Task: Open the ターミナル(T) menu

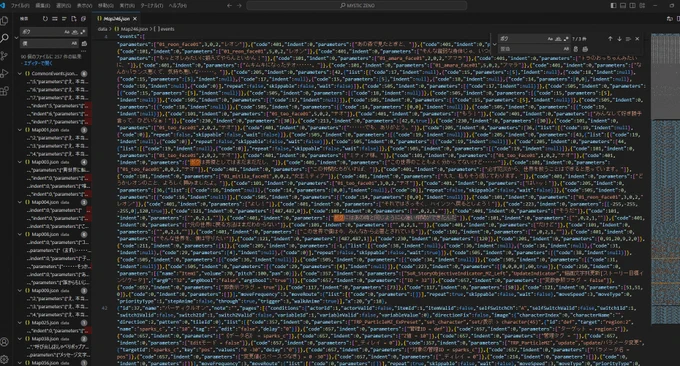Action: [x=152, y=6]
